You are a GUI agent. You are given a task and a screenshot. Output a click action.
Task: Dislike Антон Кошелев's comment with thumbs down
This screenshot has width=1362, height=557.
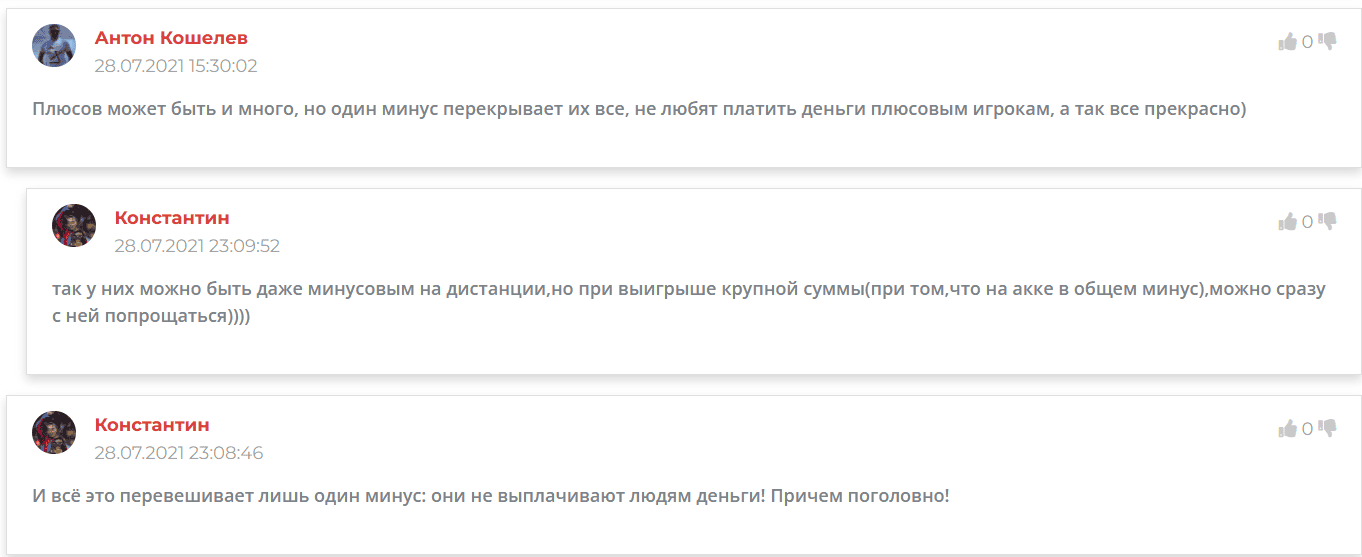coord(1328,41)
